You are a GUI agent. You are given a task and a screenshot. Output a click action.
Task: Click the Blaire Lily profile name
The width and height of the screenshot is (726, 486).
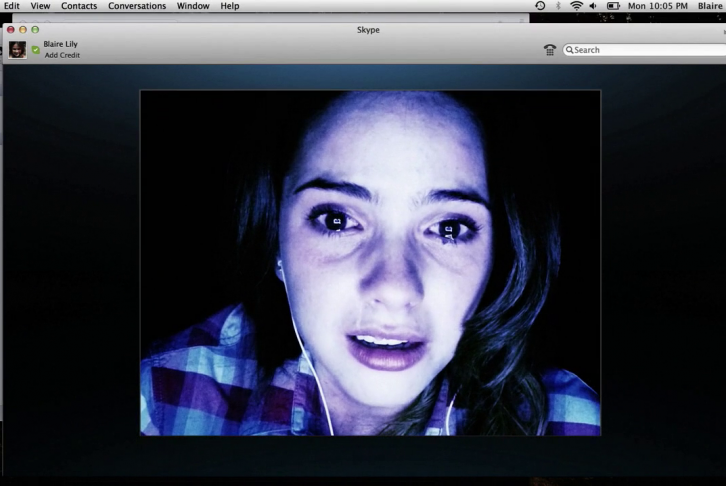click(61, 44)
